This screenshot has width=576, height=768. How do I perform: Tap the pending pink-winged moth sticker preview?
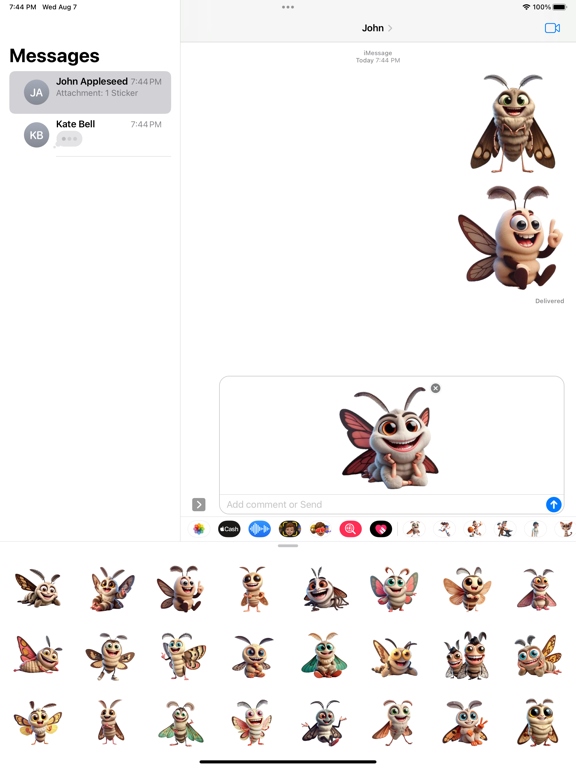(389, 438)
